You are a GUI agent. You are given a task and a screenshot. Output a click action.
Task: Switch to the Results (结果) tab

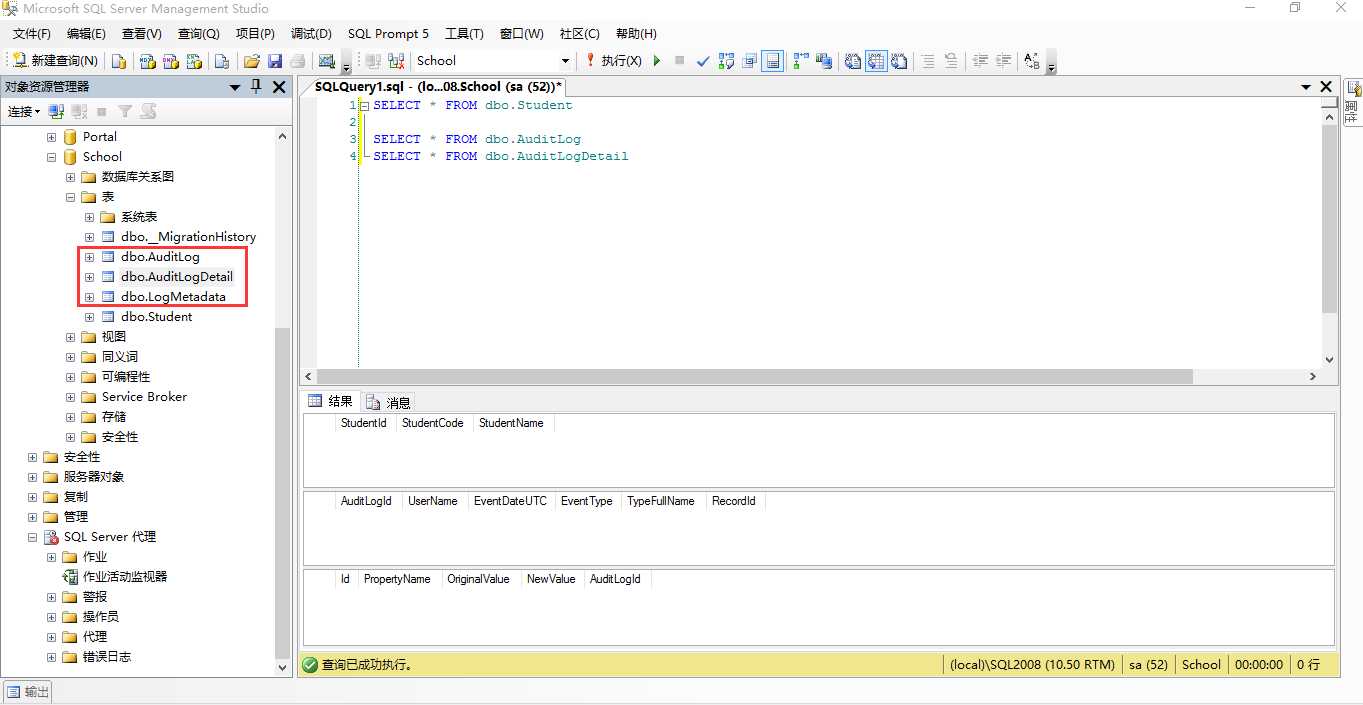[x=331, y=402]
